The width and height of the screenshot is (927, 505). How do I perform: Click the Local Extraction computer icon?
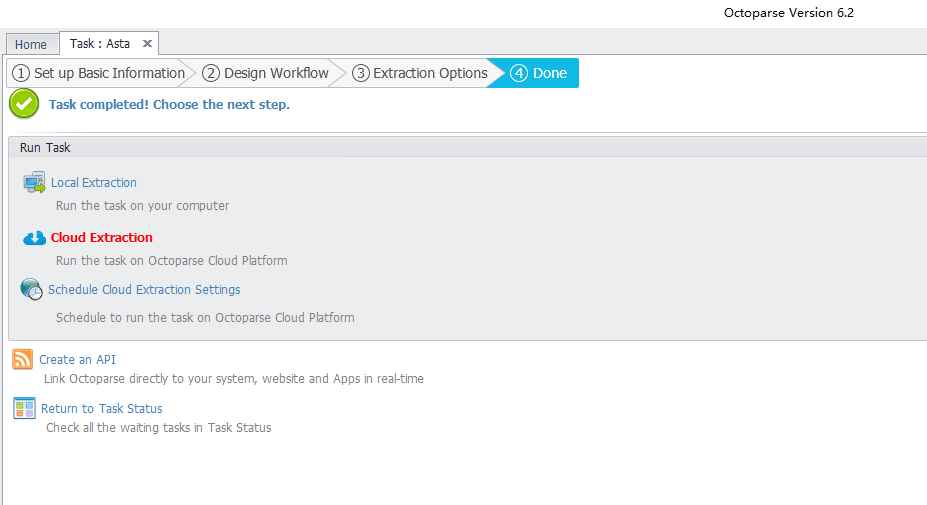34,183
